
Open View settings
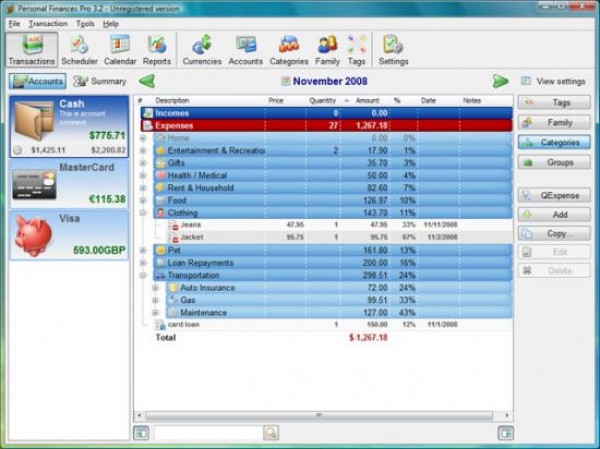(554, 81)
